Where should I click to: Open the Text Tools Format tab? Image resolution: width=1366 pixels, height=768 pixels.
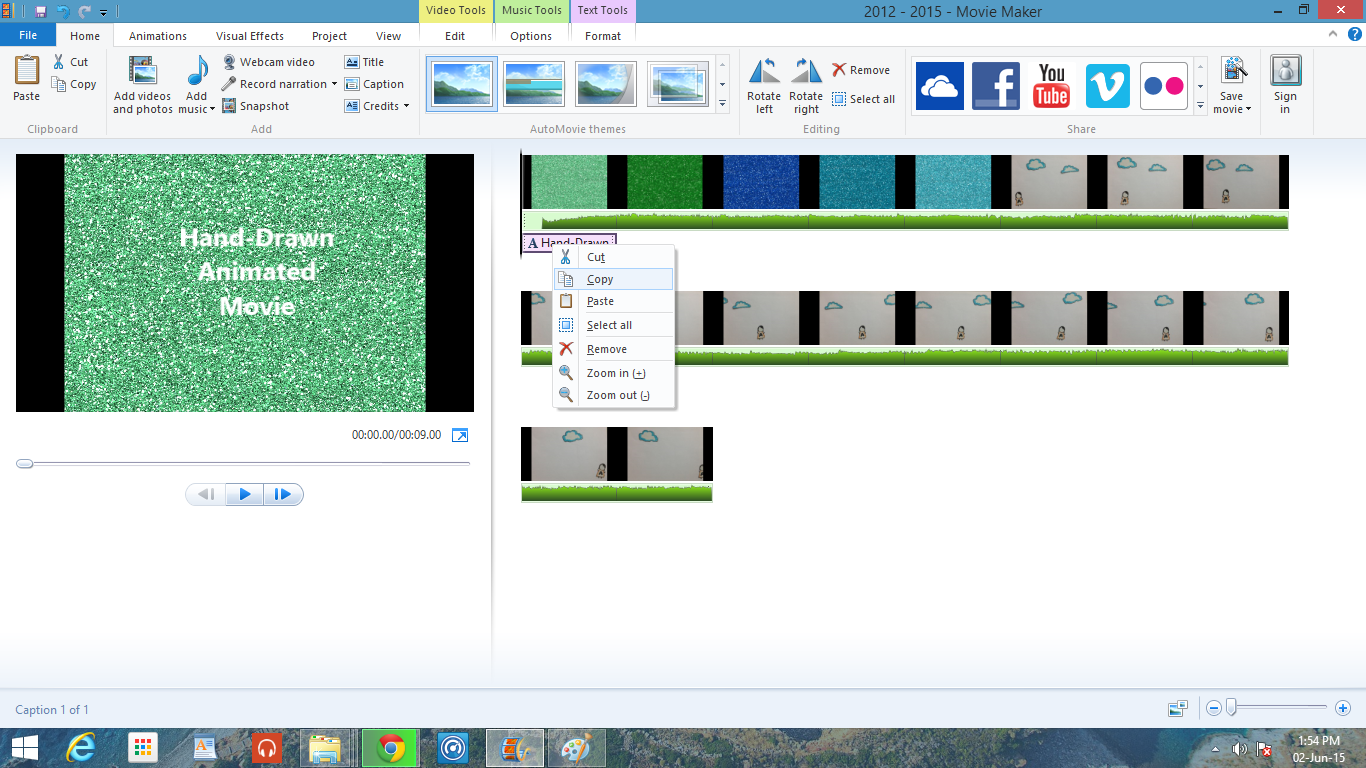603,36
